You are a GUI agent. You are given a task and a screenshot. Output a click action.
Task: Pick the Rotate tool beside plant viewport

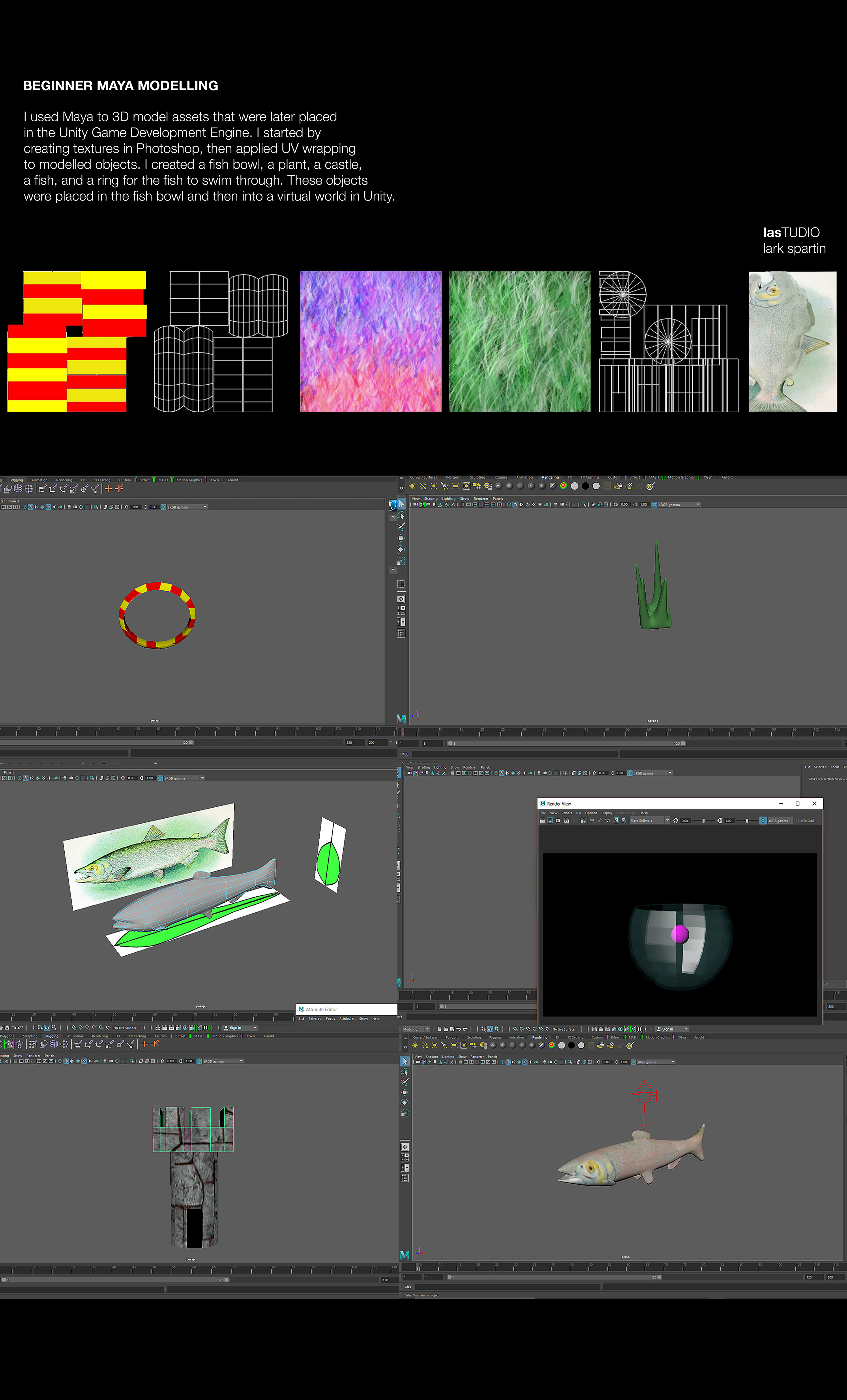coord(401,549)
